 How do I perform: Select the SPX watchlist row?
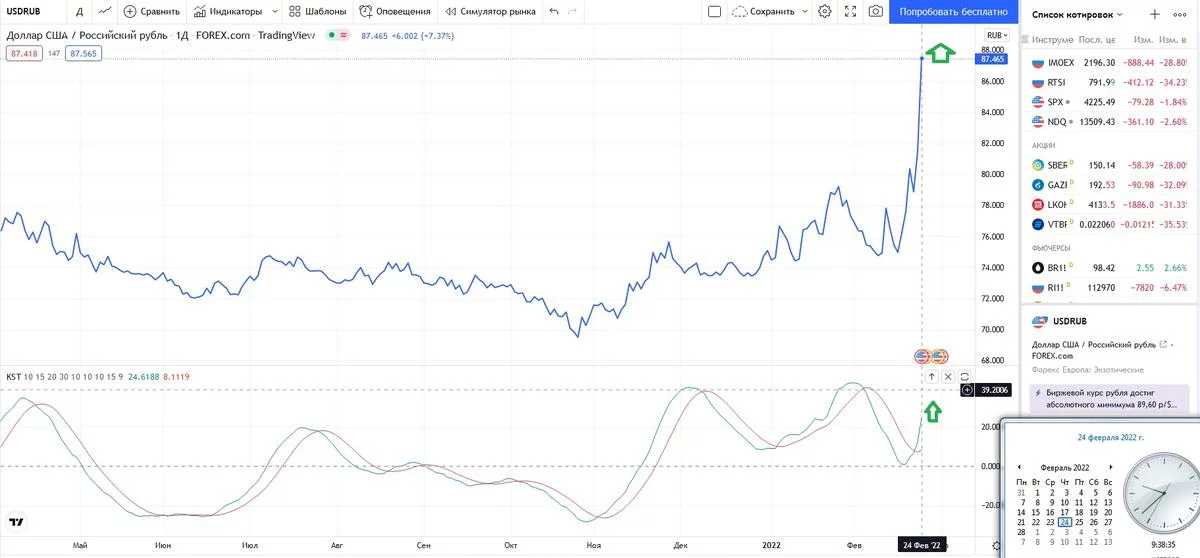pos(1110,102)
